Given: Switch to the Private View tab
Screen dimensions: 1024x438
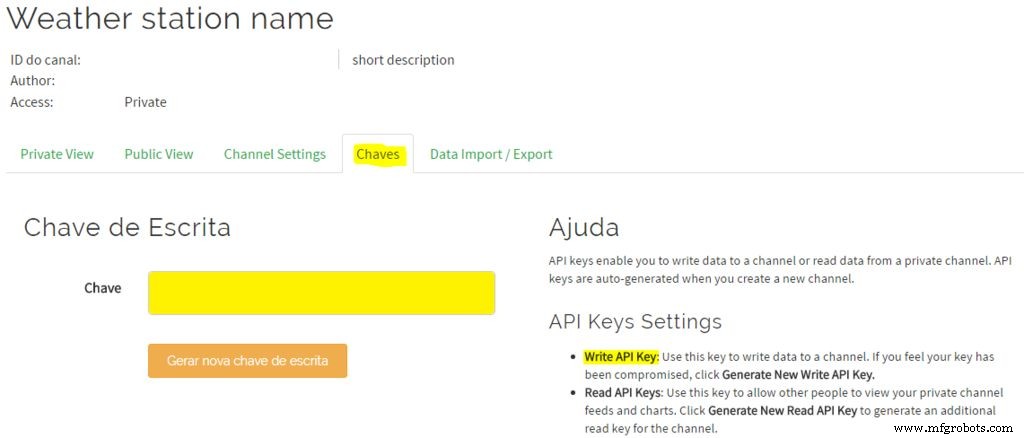Looking at the screenshot, I should [x=57, y=154].
